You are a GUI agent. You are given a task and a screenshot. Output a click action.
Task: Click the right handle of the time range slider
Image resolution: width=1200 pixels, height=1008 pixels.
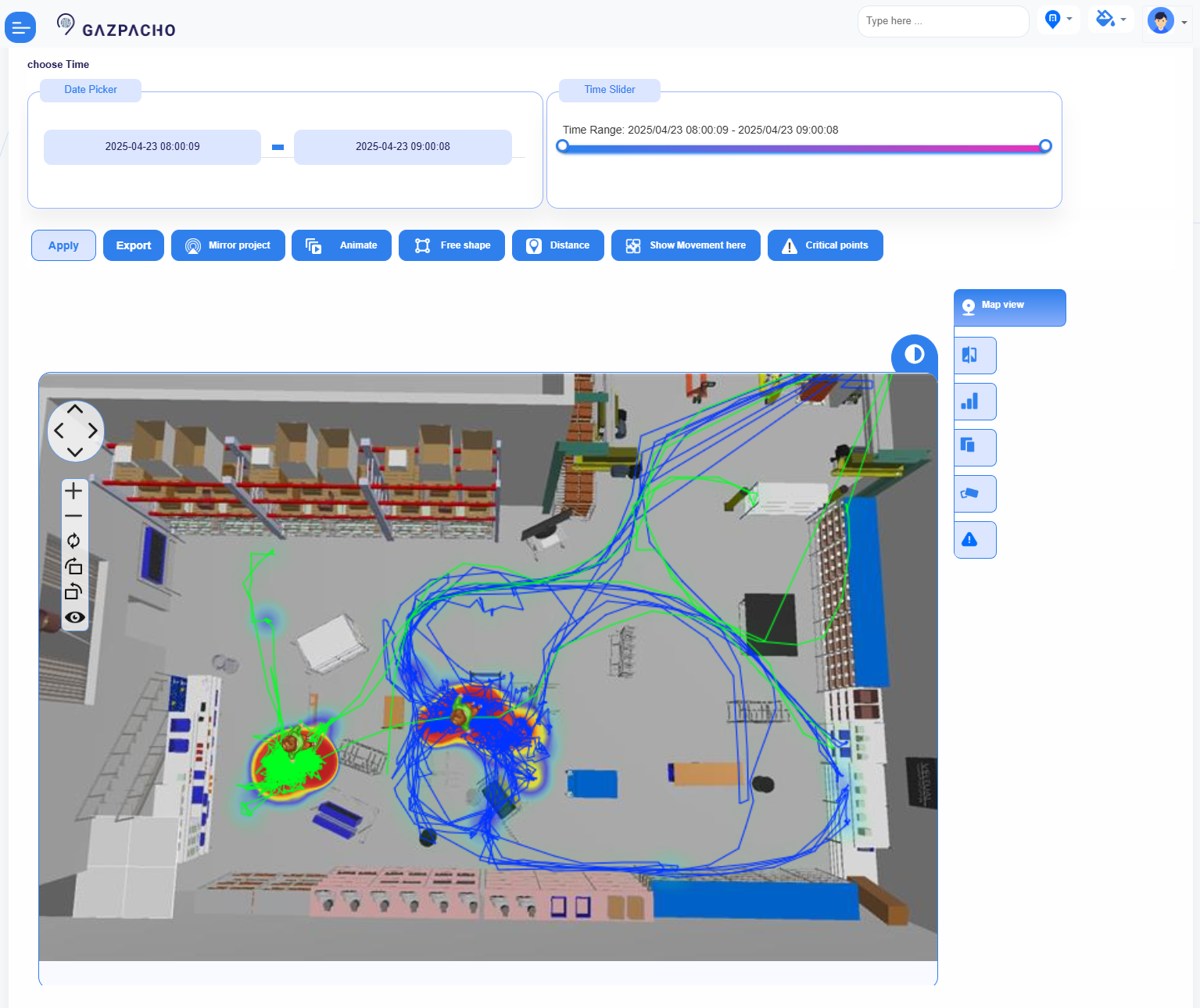click(1045, 146)
